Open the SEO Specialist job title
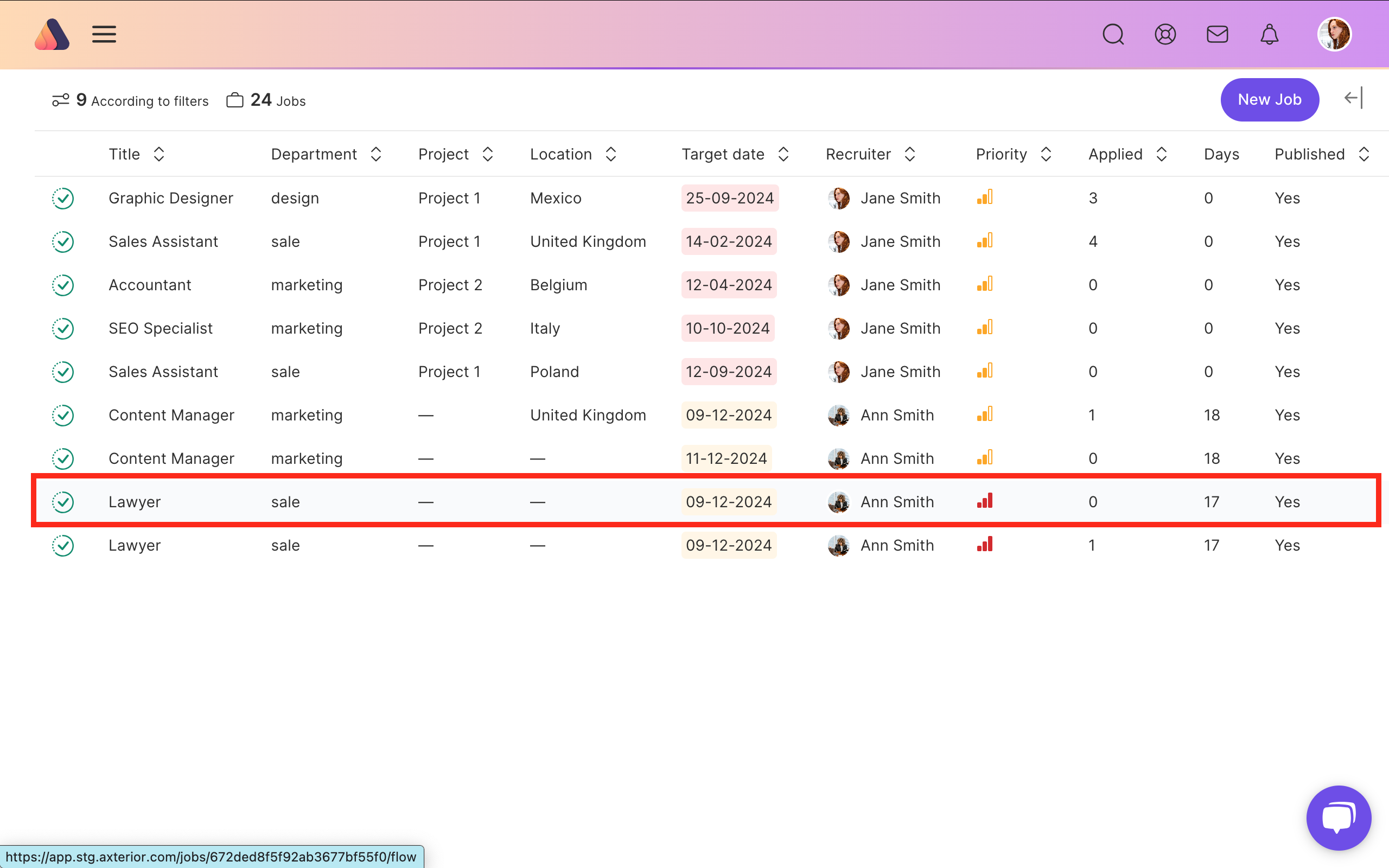 coord(160,329)
